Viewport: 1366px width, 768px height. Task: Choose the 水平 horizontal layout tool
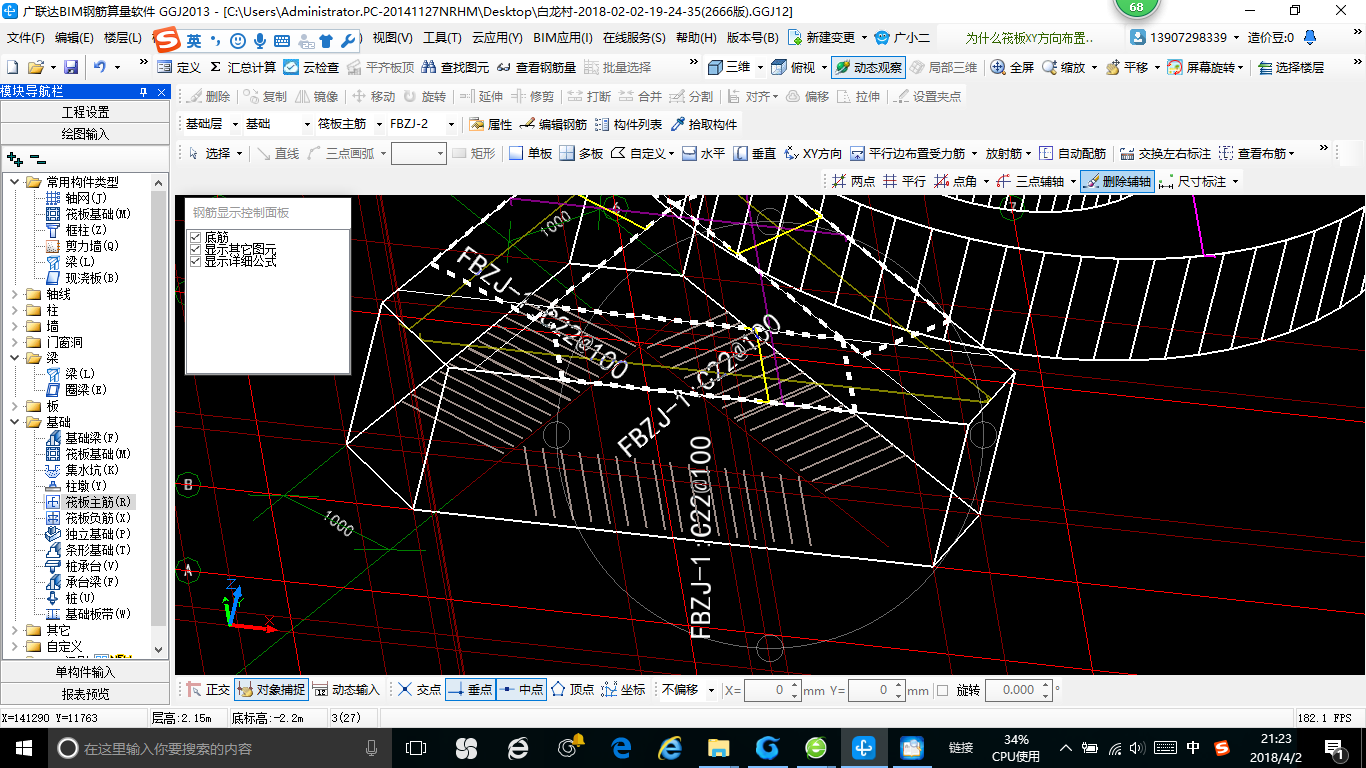tap(703, 153)
